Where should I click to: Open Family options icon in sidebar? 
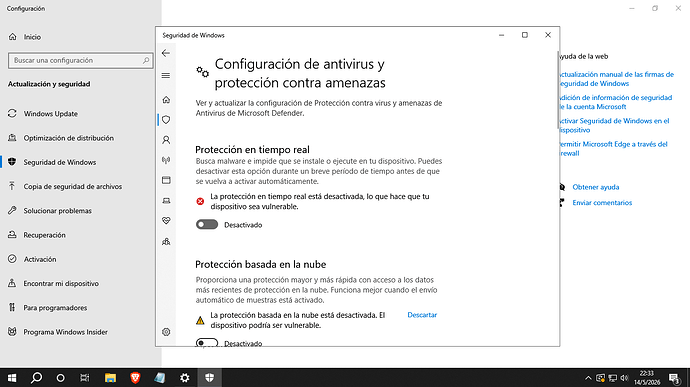point(166,241)
